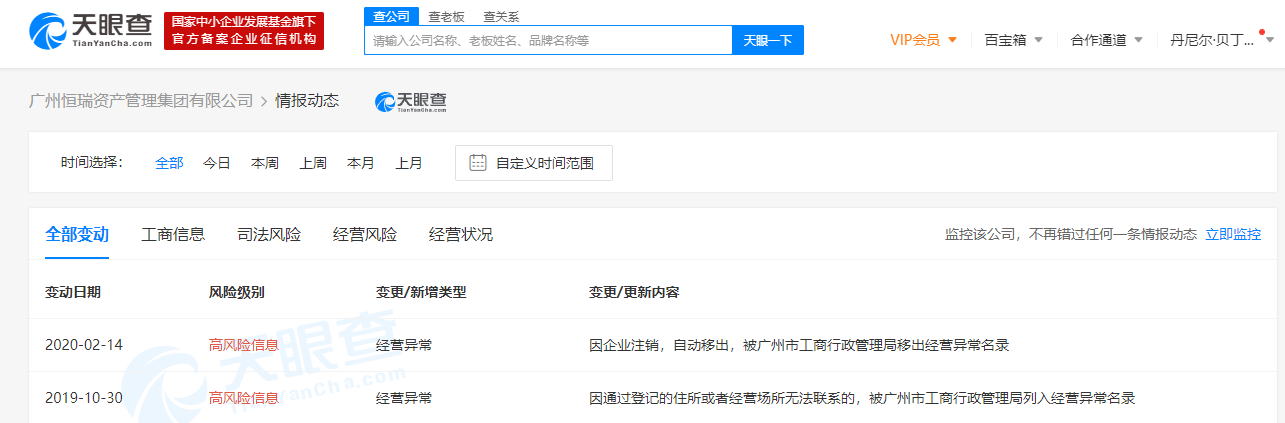This screenshot has width=1285, height=423.
Task: Click the 因通过登记的住所 record text
Action: (x=863, y=398)
